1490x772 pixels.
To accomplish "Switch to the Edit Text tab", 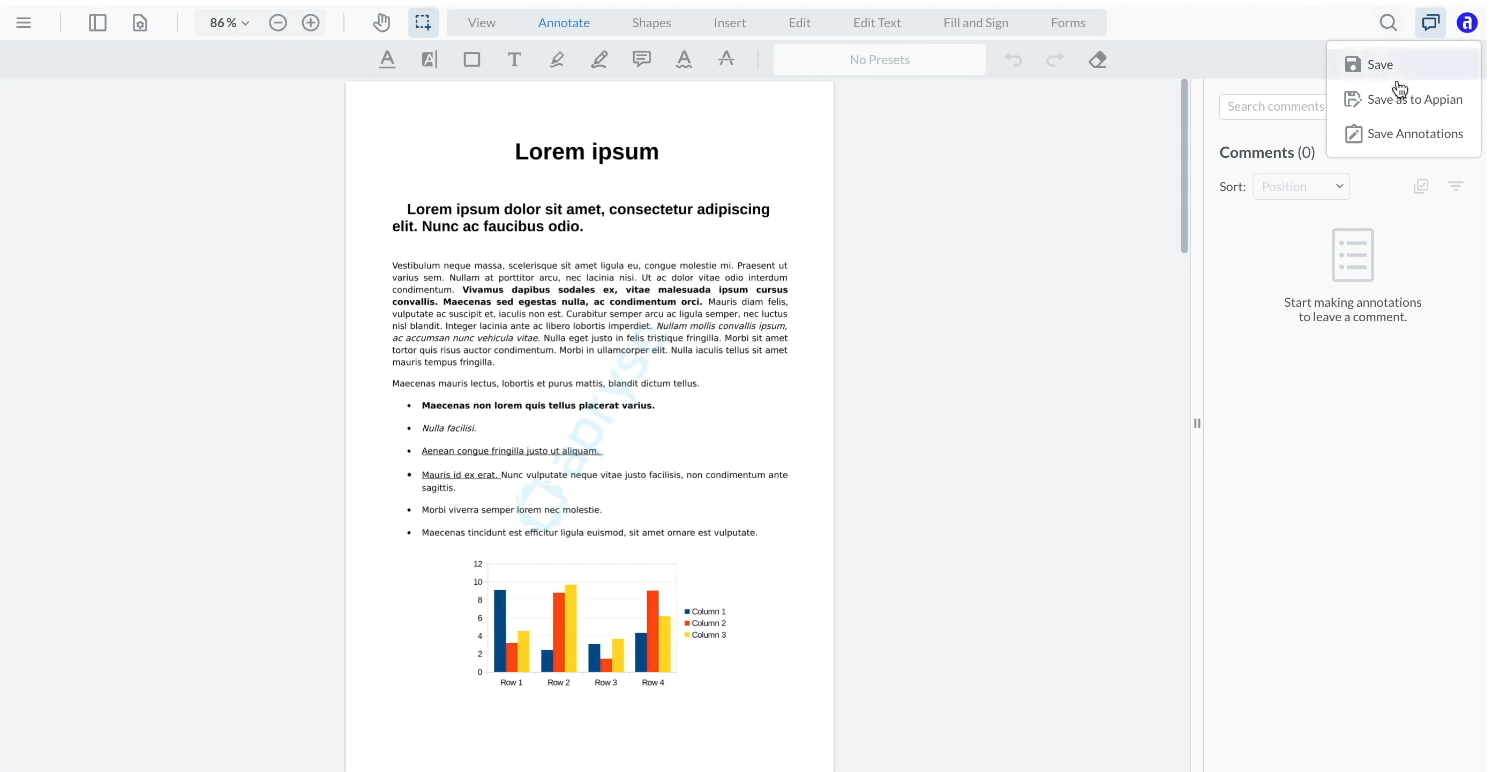I will tap(877, 22).
